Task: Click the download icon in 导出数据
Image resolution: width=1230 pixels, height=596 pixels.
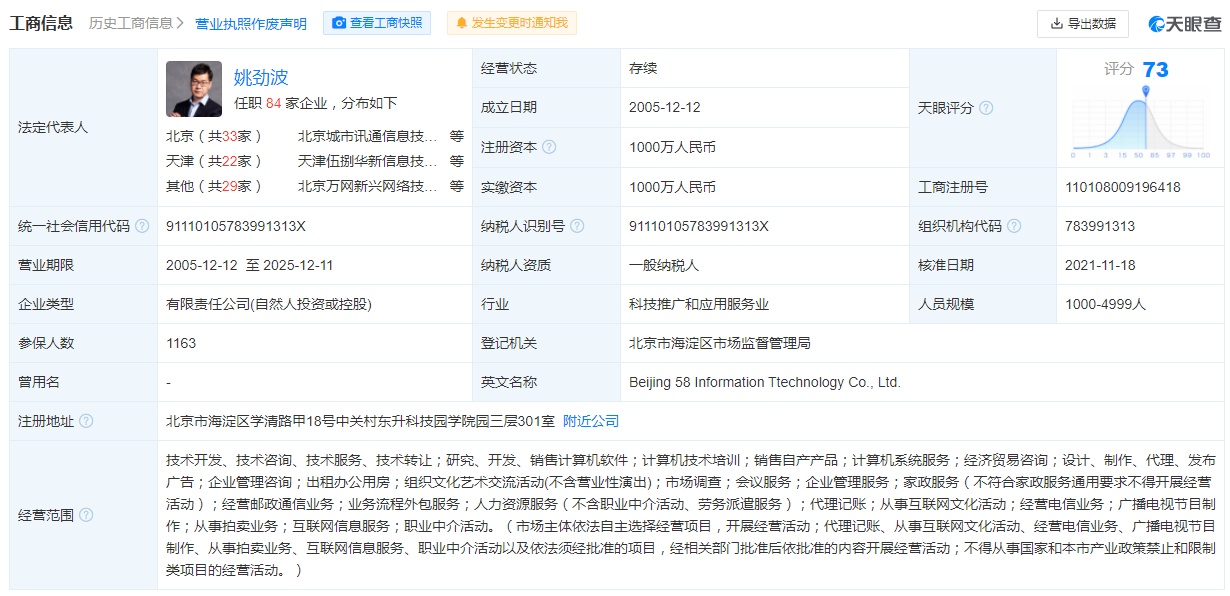Action: pyautogui.click(x=1056, y=23)
